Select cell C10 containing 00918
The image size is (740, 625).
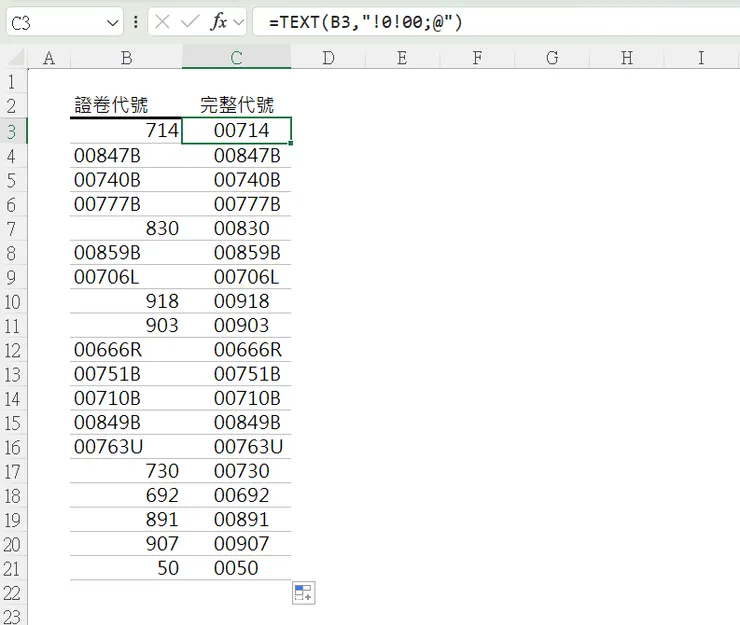coord(236,301)
